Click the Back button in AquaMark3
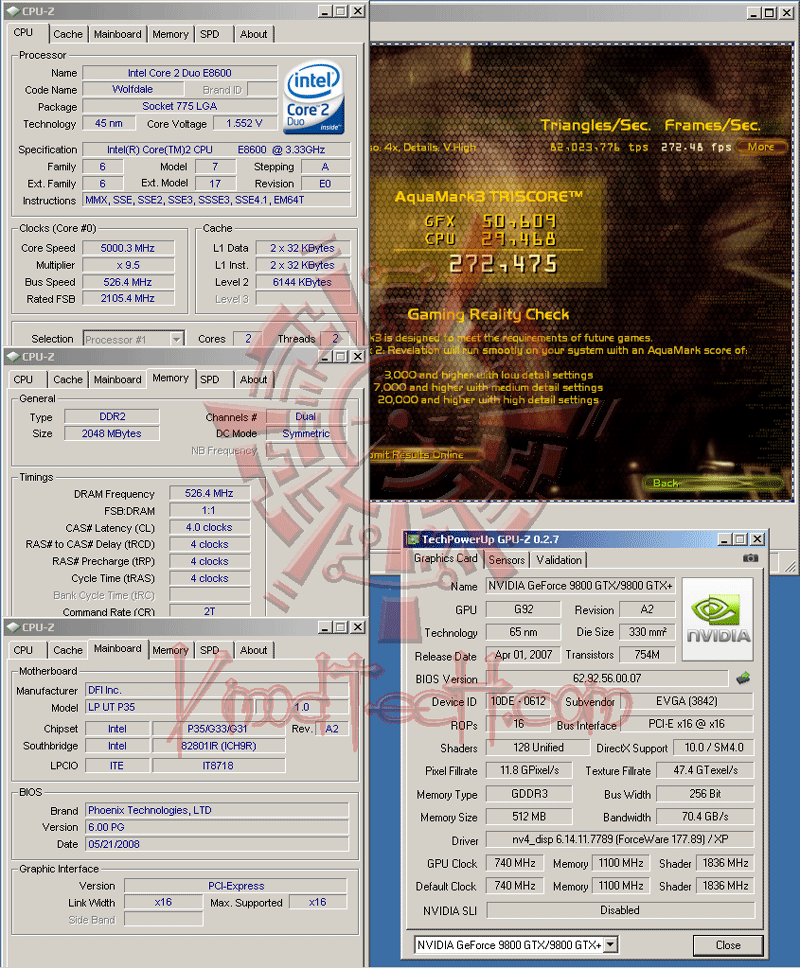The height and width of the screenshot is (969, 800). click(x=712, y=483)
